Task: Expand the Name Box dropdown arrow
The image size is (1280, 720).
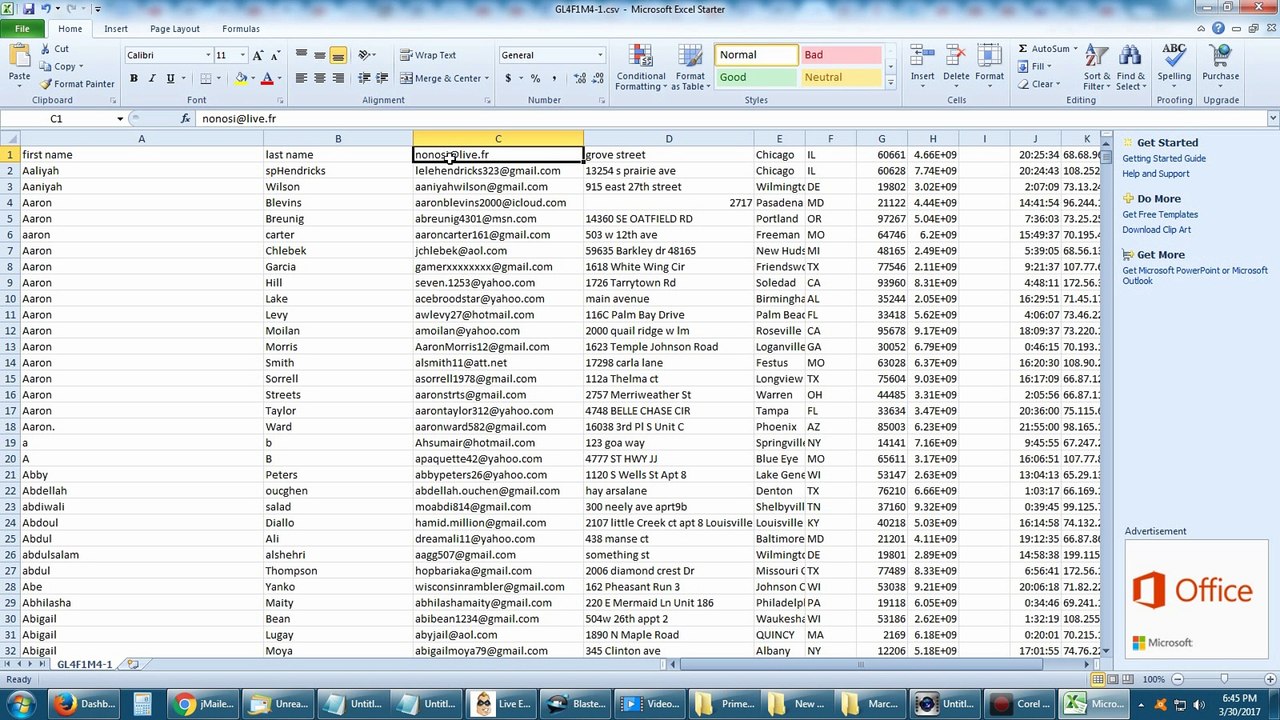Action: [120, 119]
